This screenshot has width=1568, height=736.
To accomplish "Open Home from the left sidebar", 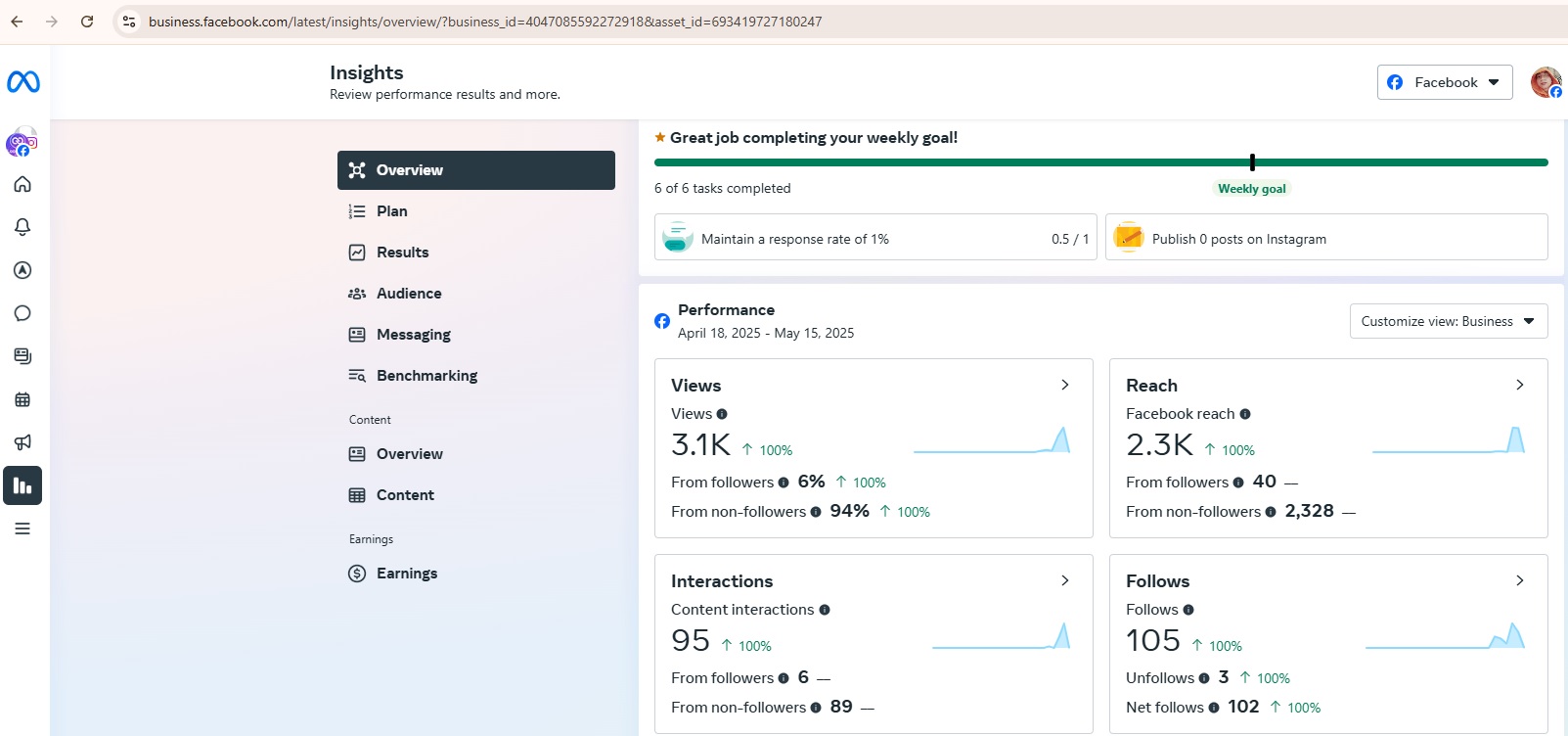I will click(x=22, y=184).
